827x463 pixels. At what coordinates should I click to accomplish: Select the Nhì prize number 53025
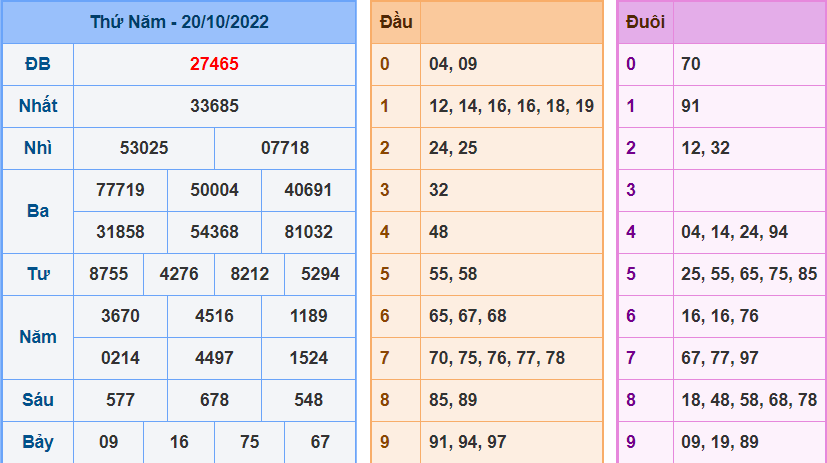[144, 148]
